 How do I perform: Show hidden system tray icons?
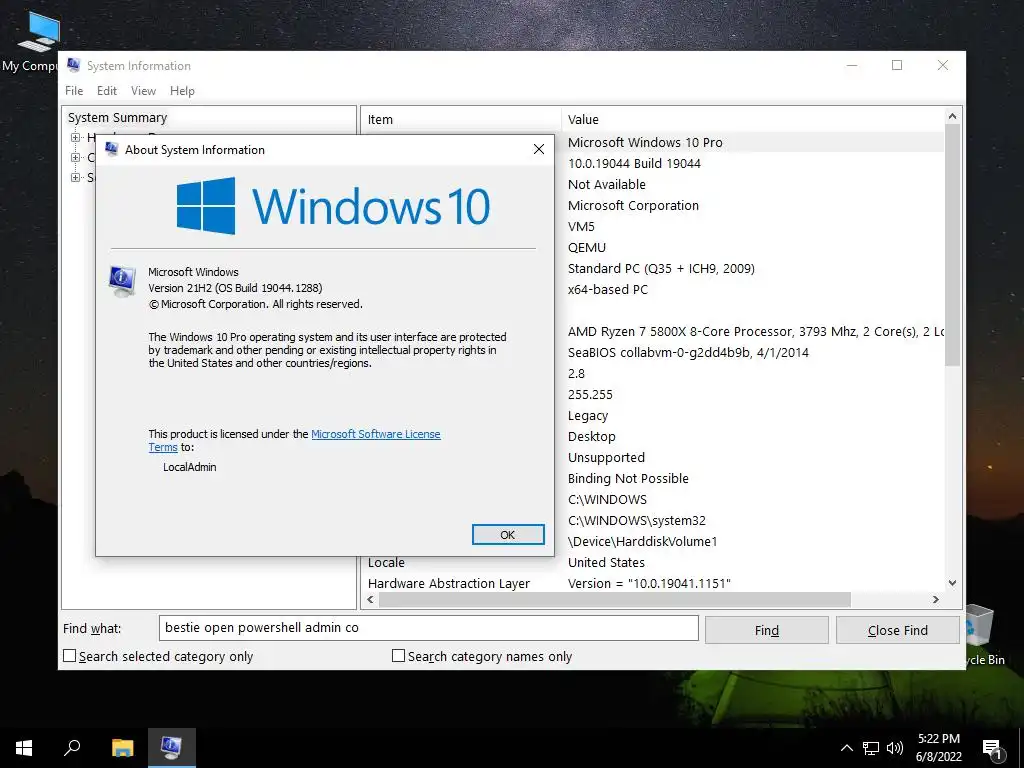click(x=846, y=748)
